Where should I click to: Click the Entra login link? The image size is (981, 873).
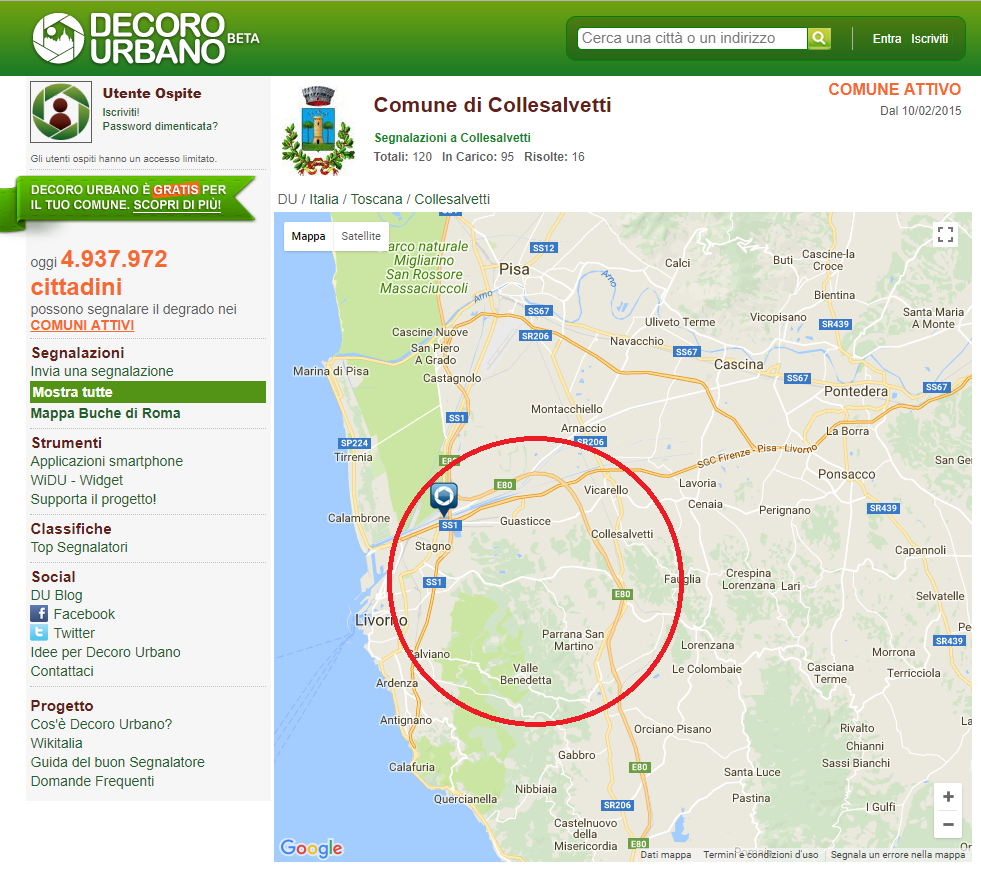(886, 39)
